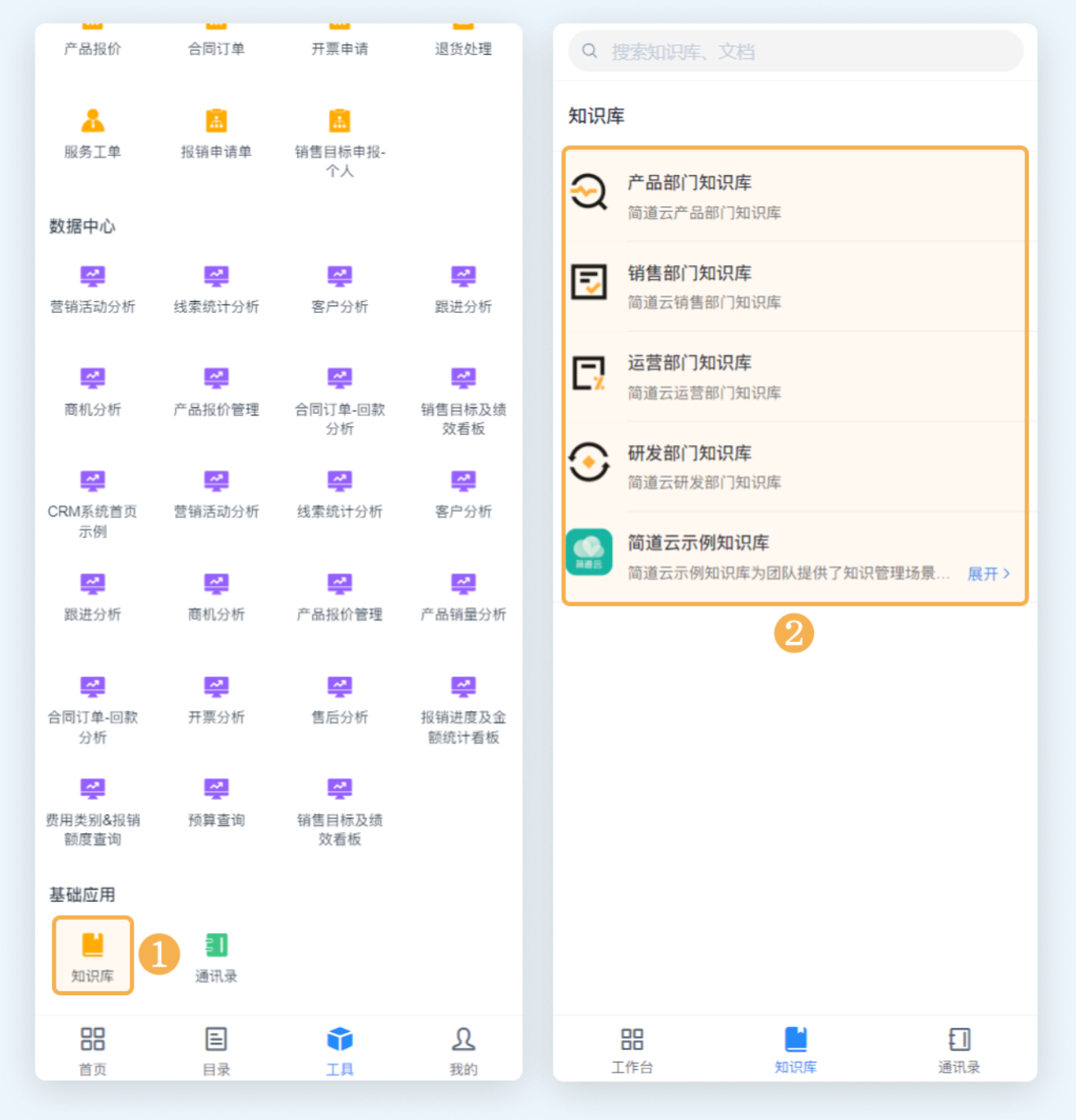Open the 合同订单 entry
This screenshot has height=1120, width=1076.
click(216, 48)
